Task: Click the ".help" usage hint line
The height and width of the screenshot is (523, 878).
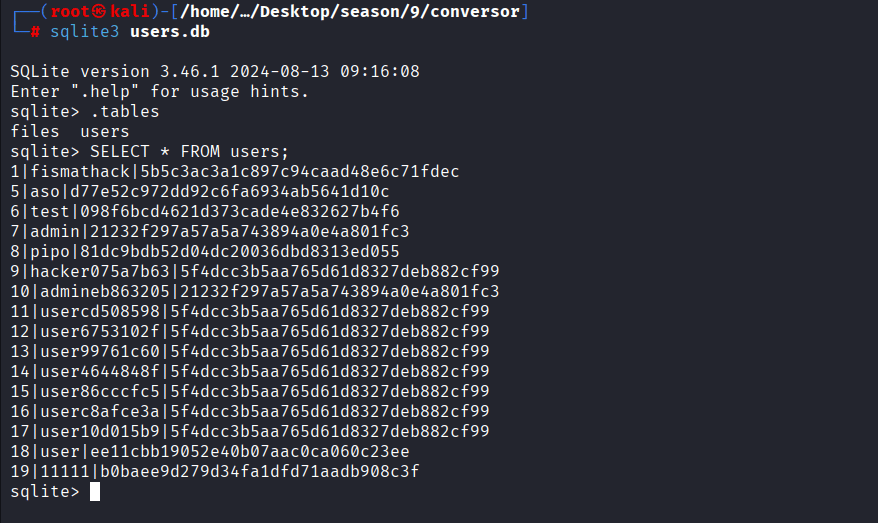Action: pos(160,91)
